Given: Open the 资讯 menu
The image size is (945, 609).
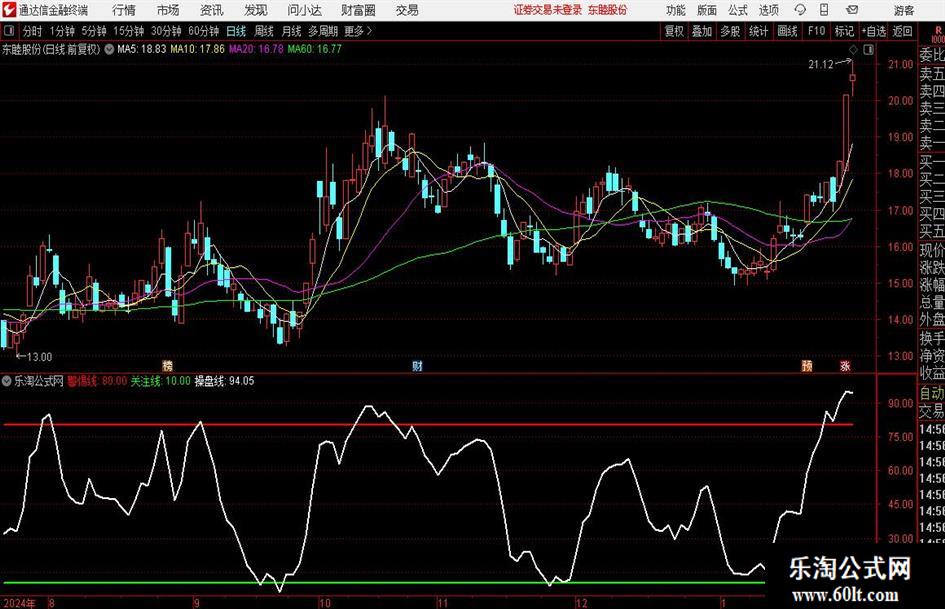Looking at the screenshot, I should (212, 10).
